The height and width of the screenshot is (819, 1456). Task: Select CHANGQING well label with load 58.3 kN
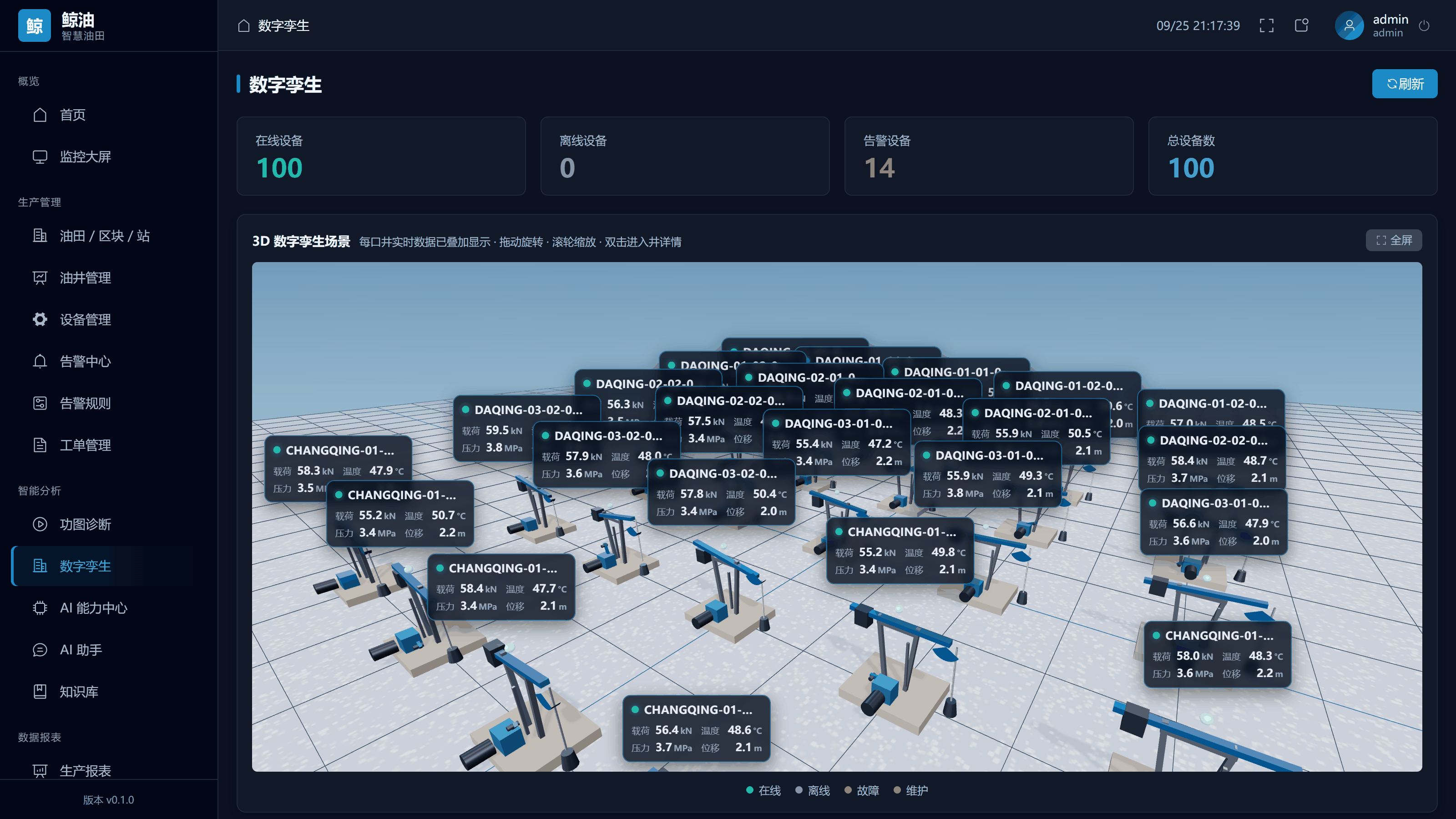(x=339, y=469)
